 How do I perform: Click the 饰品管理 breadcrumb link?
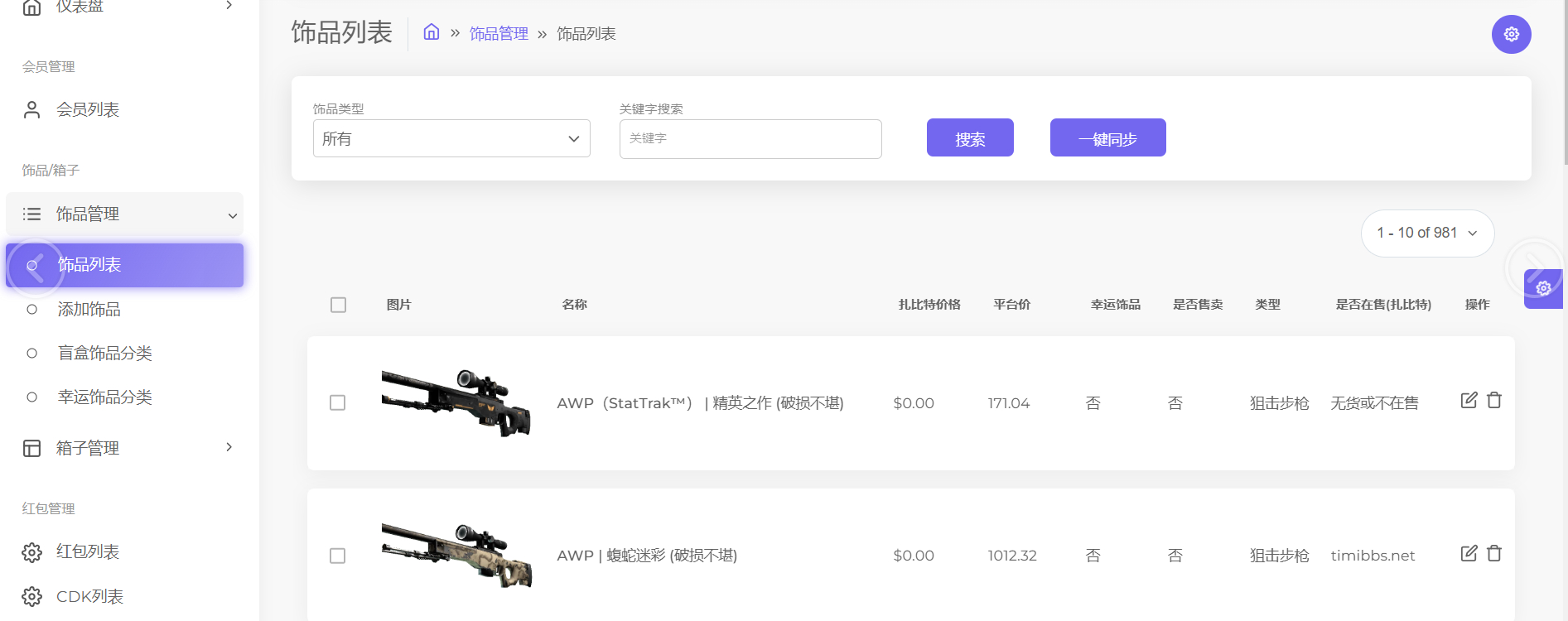499,34
